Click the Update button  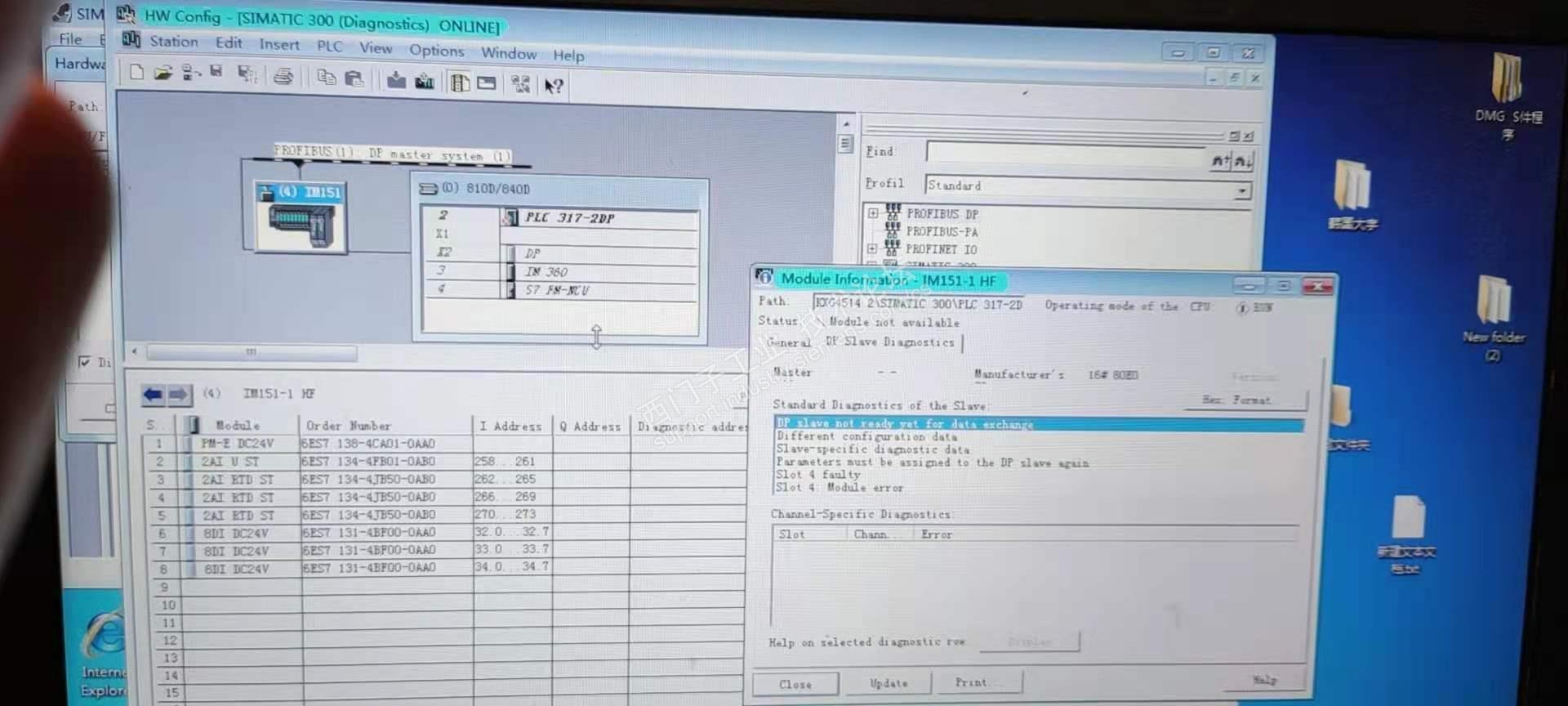click(889, 683)
